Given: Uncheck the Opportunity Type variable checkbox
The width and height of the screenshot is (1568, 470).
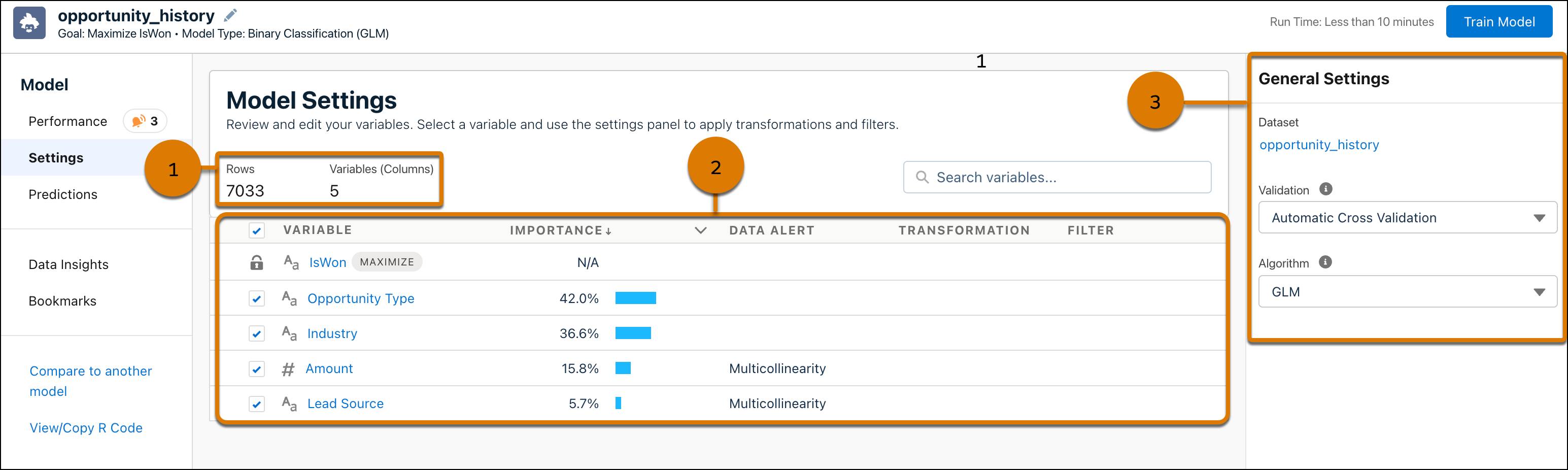Looking at the screenshot, I should (257, 299).
